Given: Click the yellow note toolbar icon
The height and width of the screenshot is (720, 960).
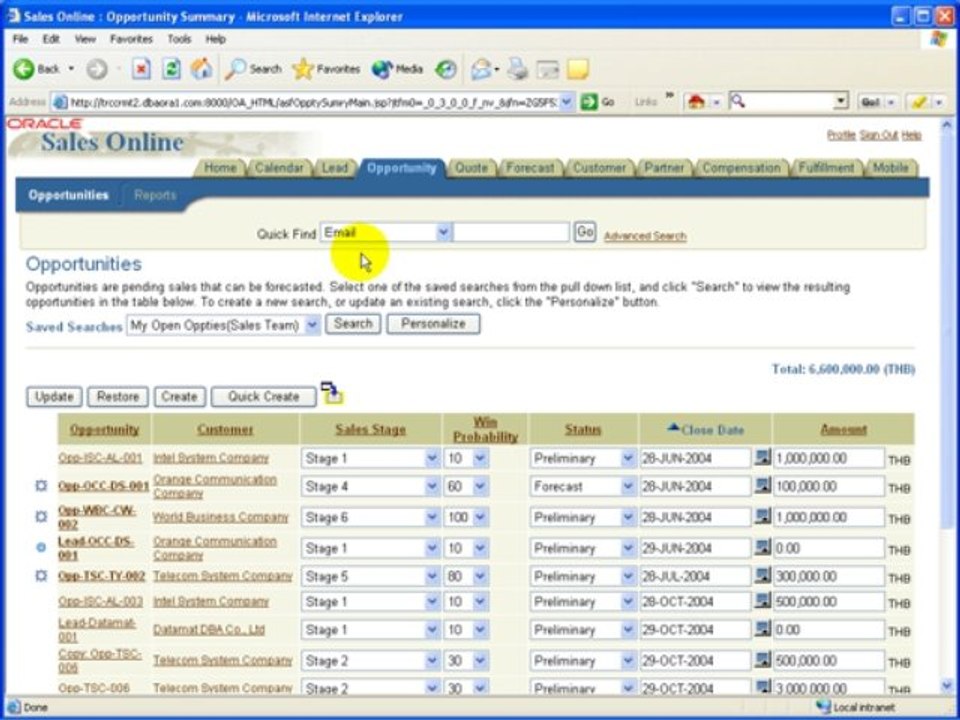Looking at the screenshot, I should coord(577,69).
